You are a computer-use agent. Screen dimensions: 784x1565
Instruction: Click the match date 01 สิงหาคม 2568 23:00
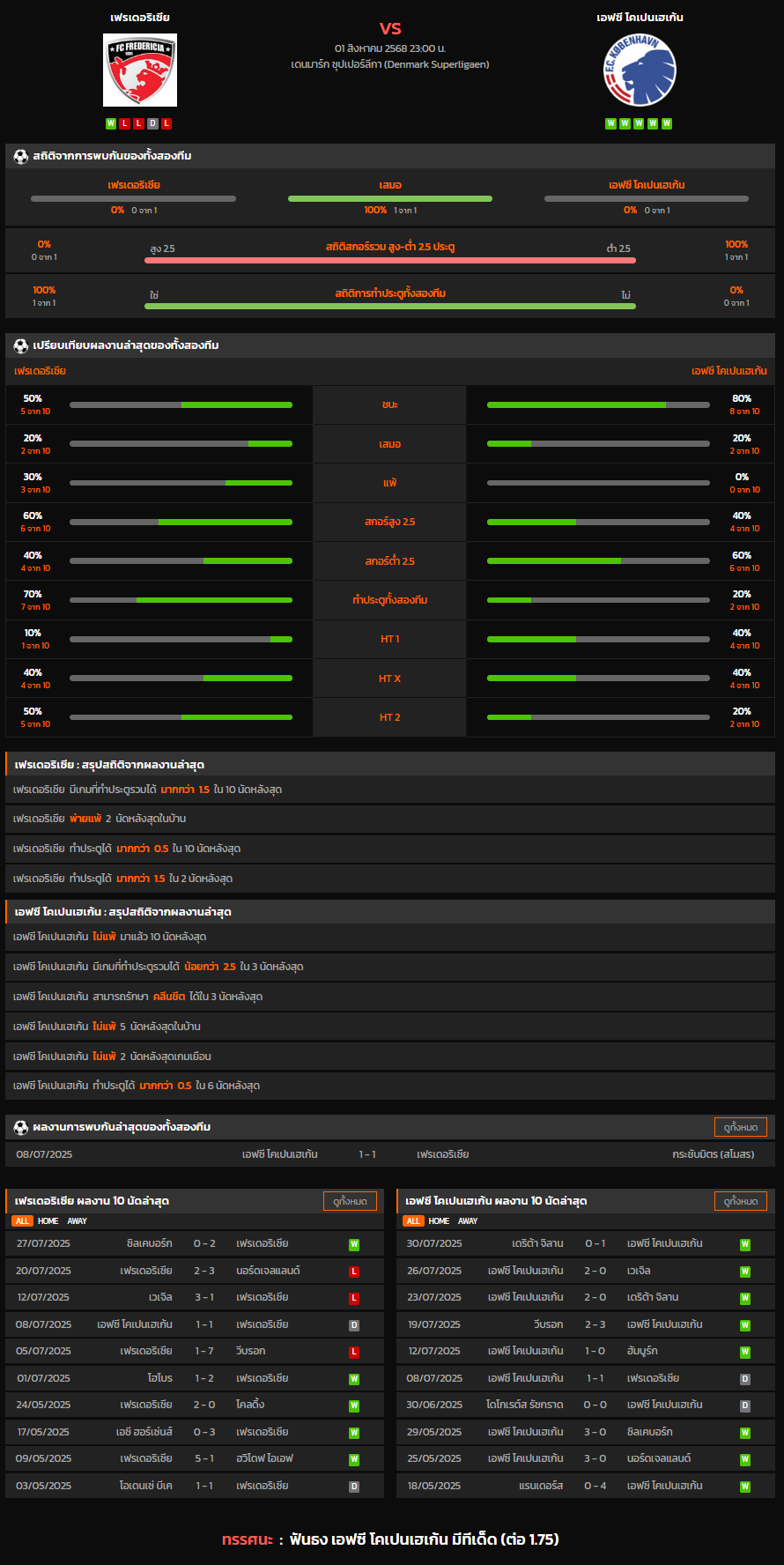click(390, 48)
